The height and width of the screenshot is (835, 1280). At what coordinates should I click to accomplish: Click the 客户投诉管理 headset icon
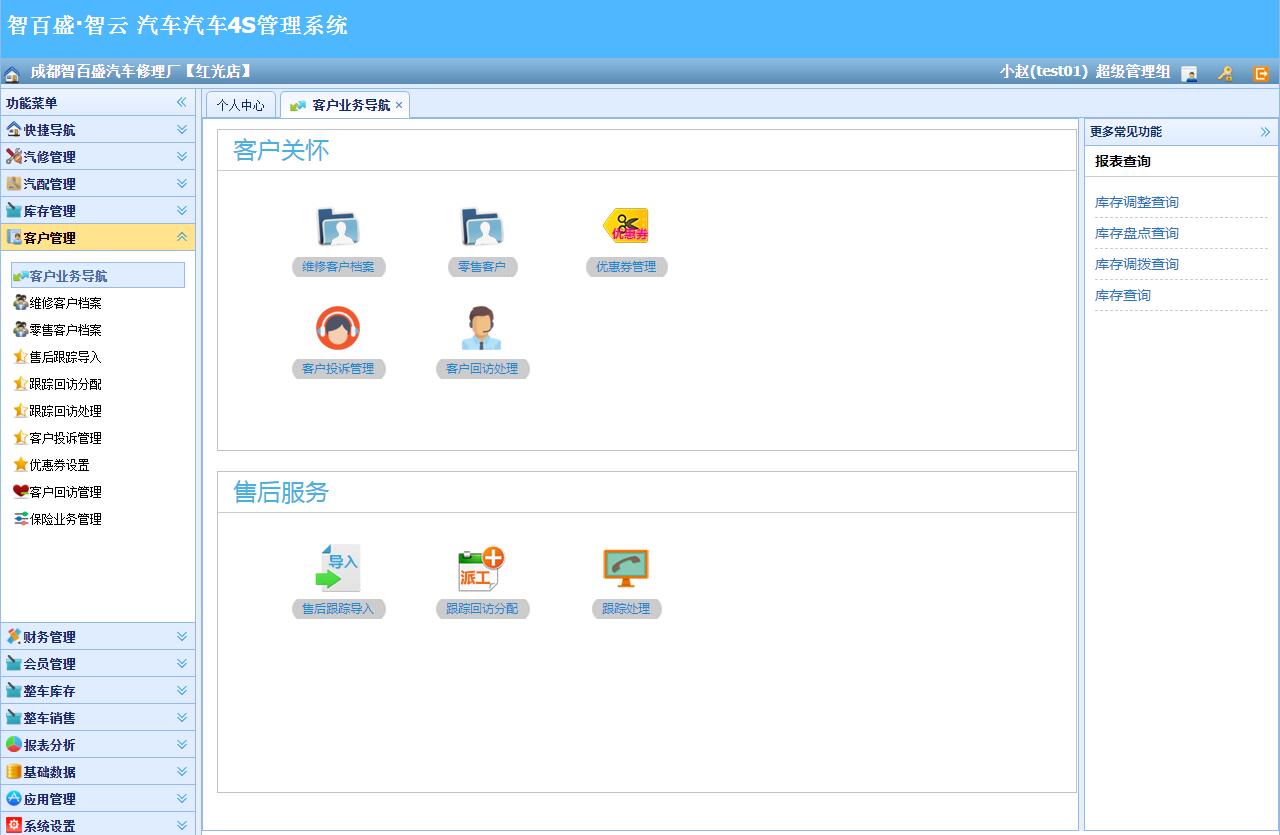point(338,329)
